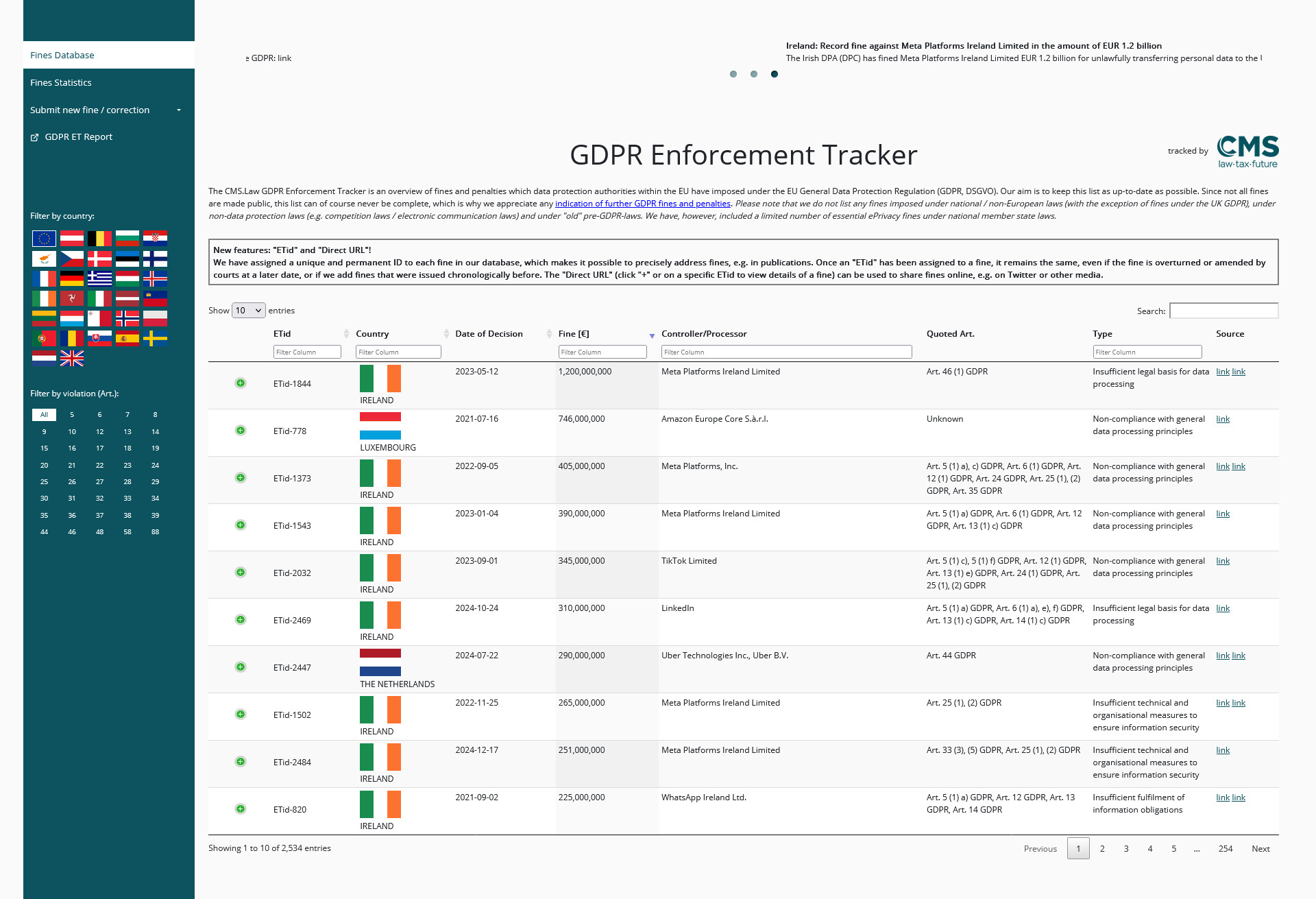1316x899 pixels.
Task: Select the third carousel news dot
Action: point(774,74)
